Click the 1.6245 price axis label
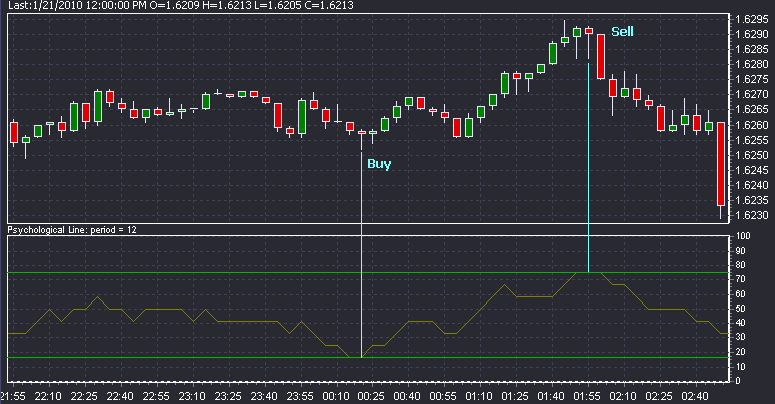Viewport: 775px width, 404px height. [x=752, y=170]
